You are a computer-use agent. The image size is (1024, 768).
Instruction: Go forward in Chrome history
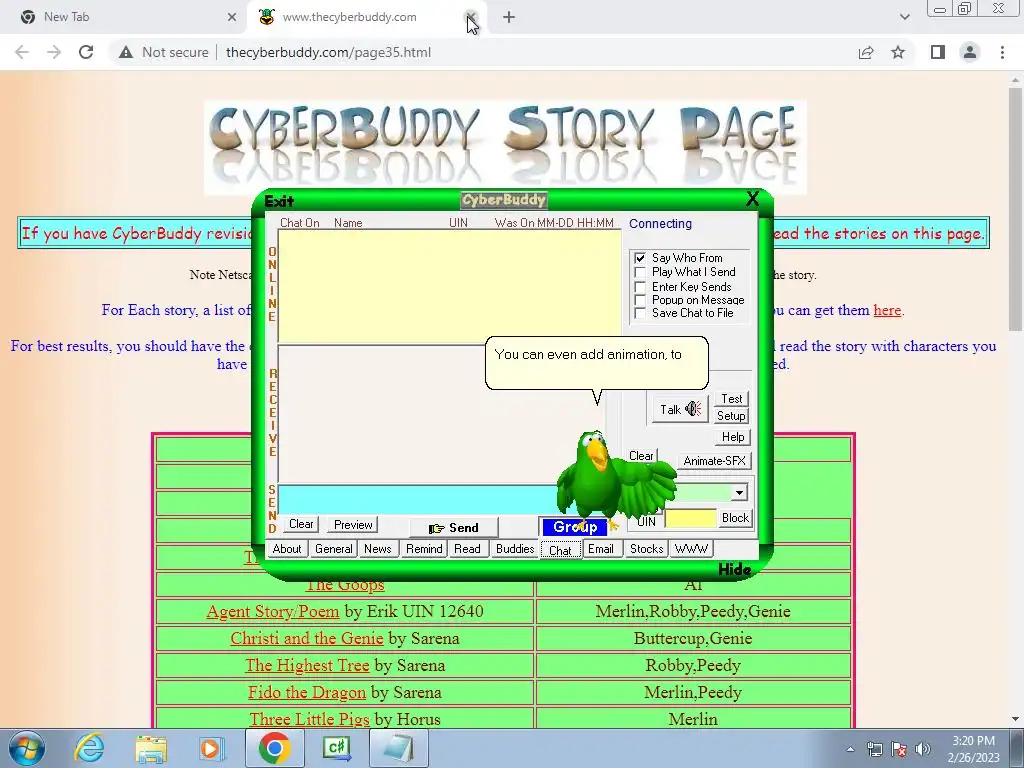54,52
